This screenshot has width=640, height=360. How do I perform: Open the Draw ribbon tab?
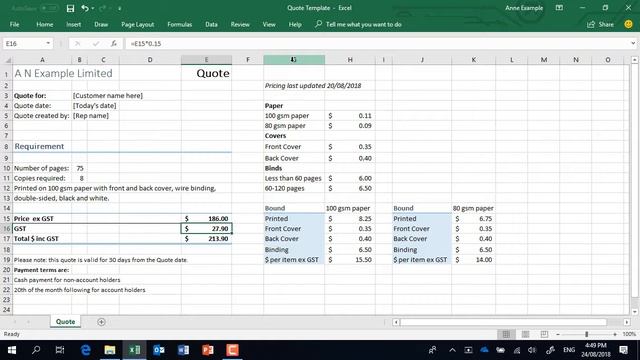[101, 24]
